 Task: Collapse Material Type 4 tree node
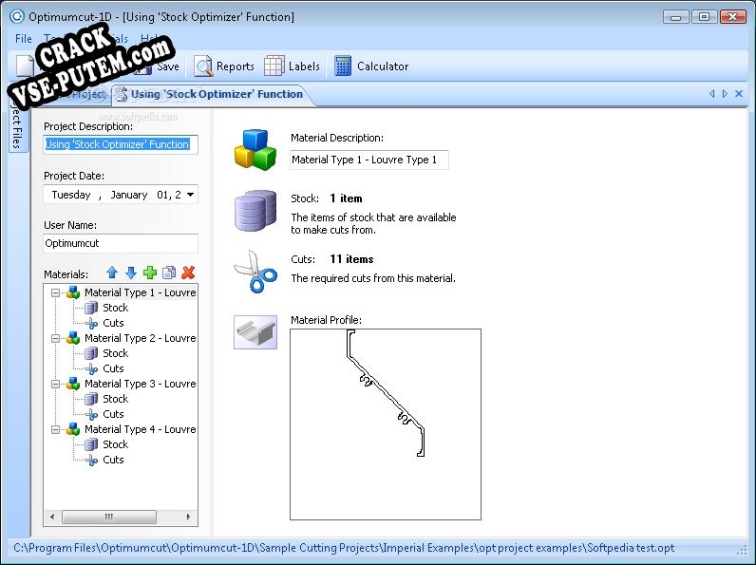pos(56,429)
